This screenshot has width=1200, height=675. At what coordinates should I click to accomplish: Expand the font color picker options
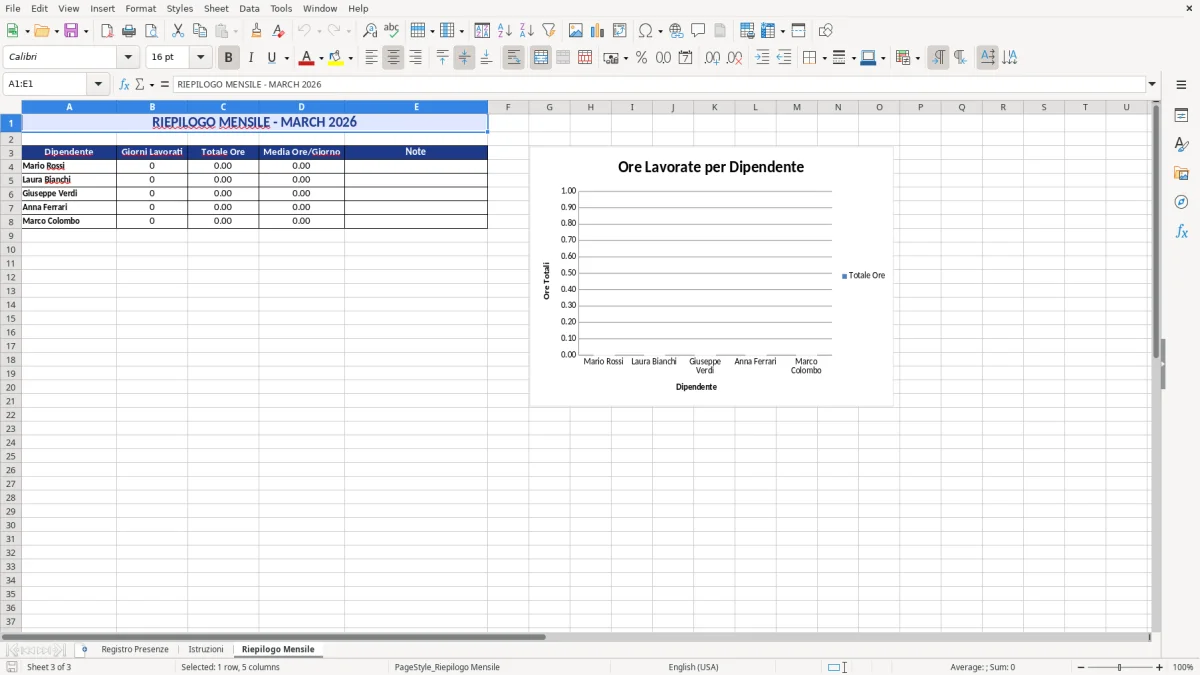319,58
